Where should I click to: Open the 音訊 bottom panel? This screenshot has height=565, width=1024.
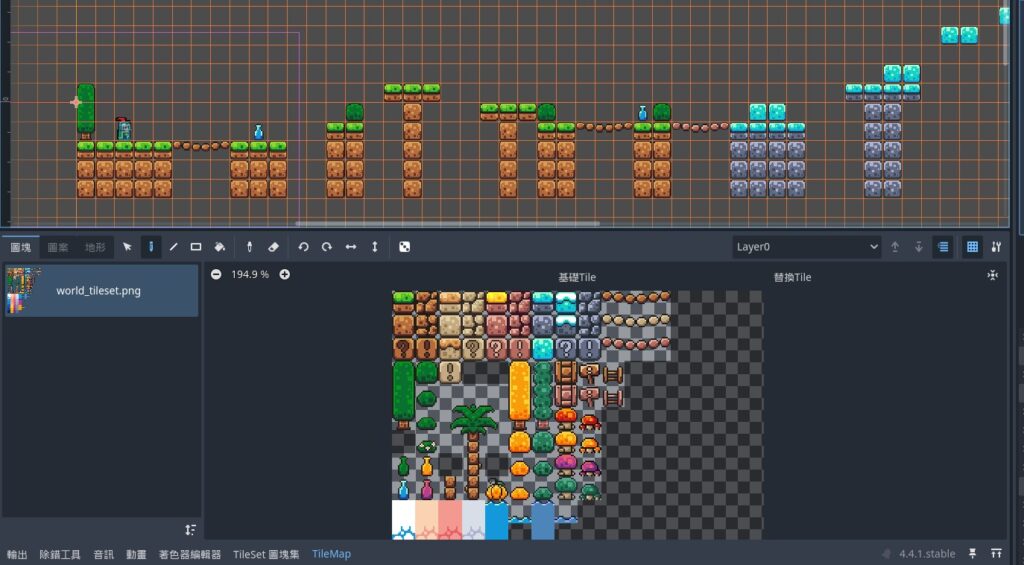click(x=103, y=554)
